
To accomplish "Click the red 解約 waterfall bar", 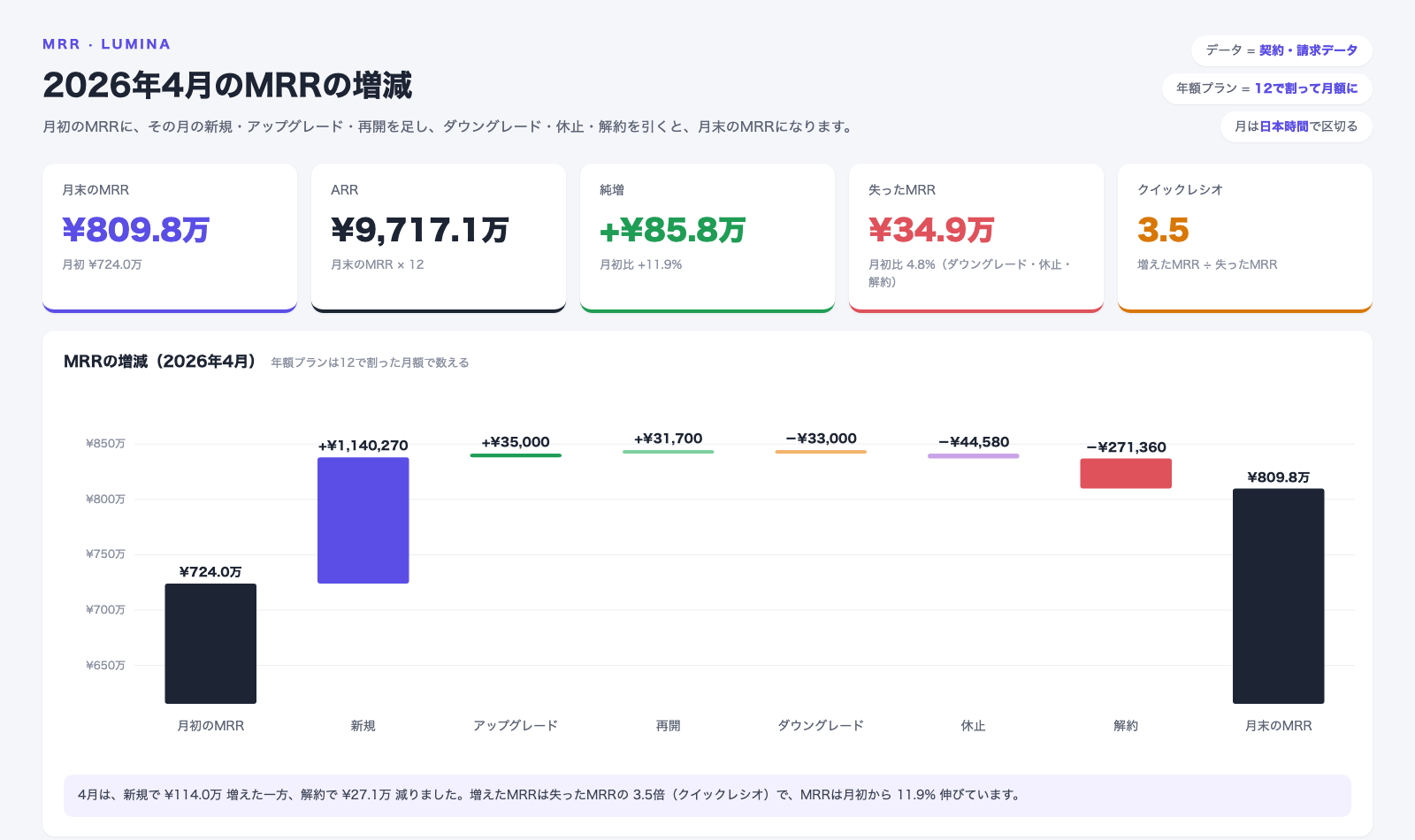I will [1126, 473].
